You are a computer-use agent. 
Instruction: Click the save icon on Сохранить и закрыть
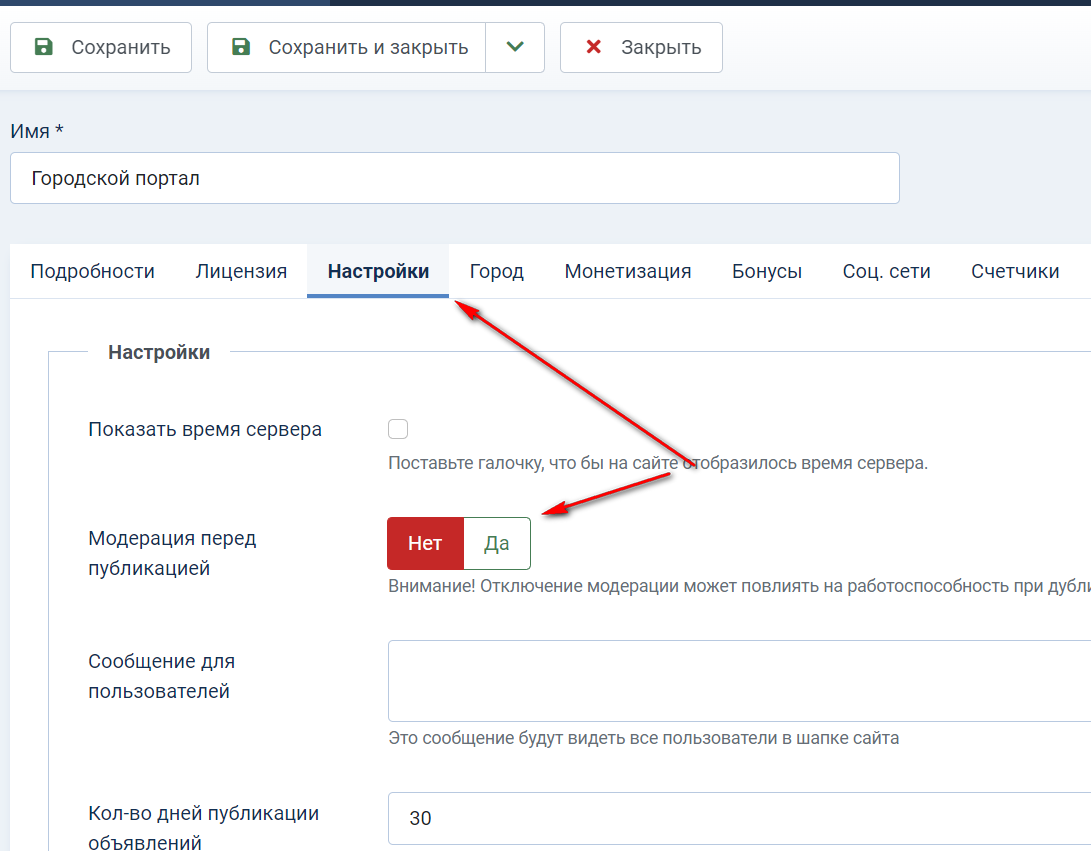pos(240,47)
